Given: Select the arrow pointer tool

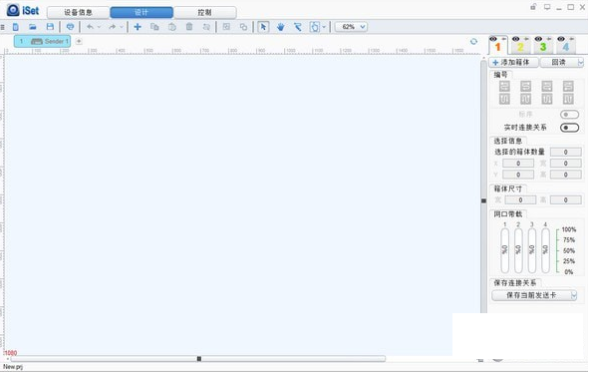Looking at the screenshot, I should tap(263, 27).
